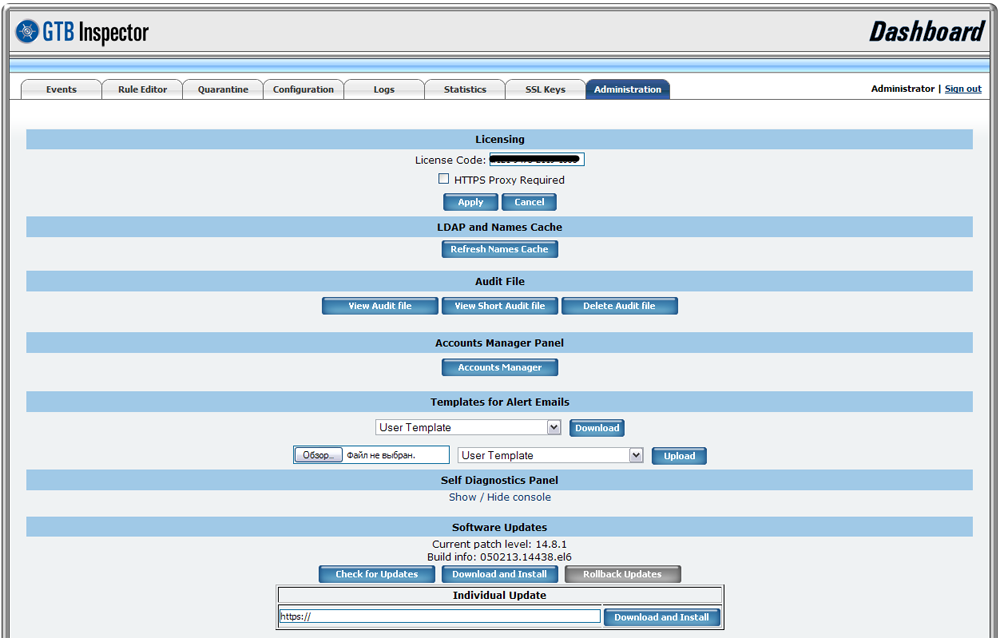The image size is (1000, 638).
Task: Focus the Individual Update https:// URL field
Action: pos(440,616)
